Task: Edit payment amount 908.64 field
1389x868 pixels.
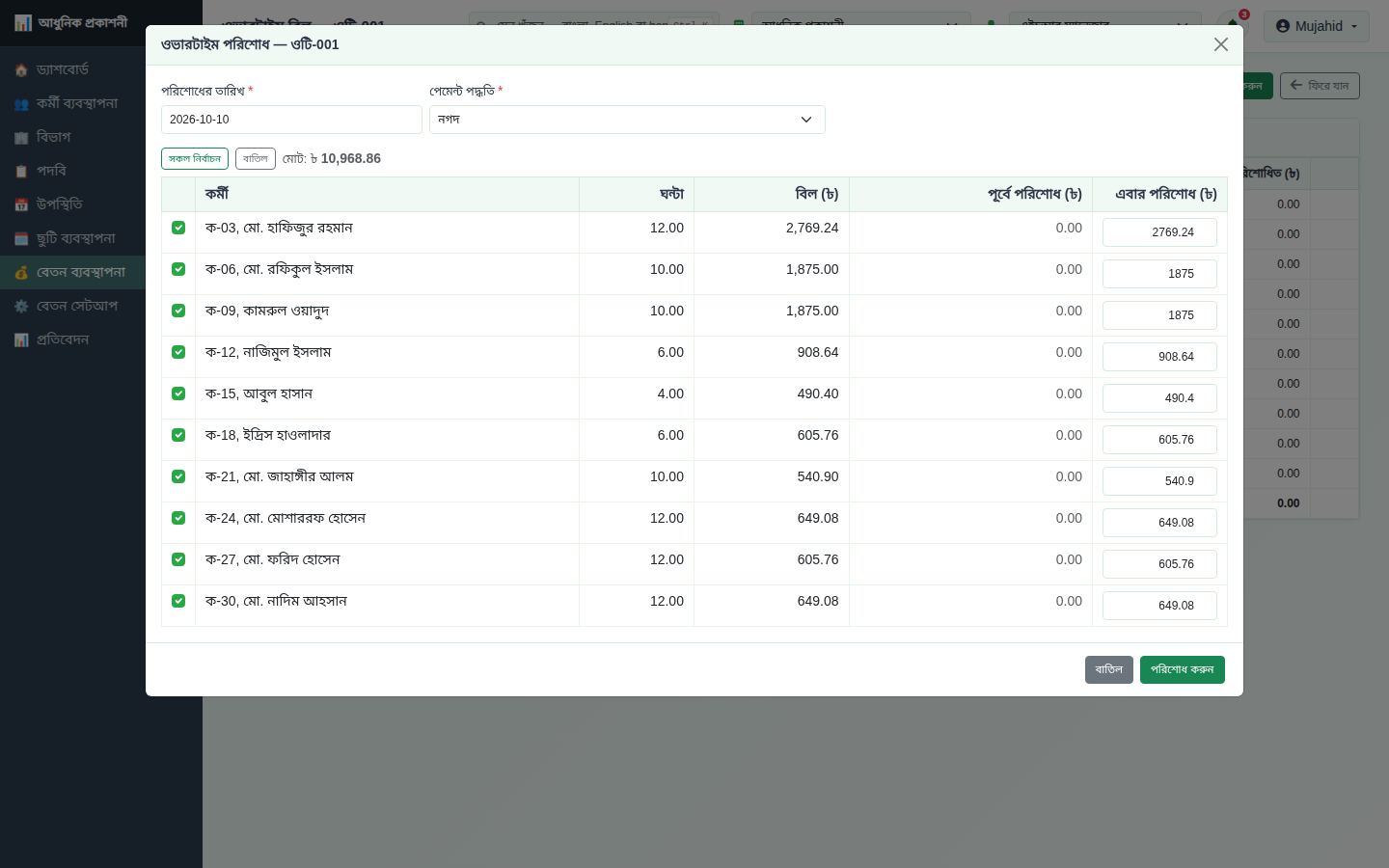Action: tap(1159, 357)
